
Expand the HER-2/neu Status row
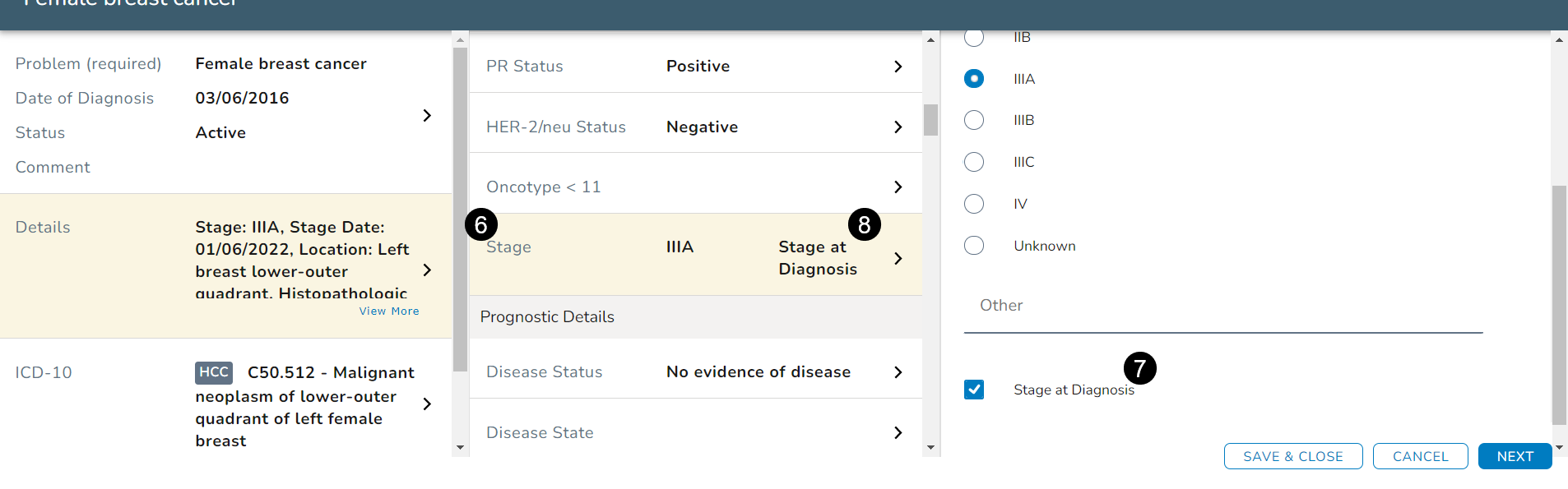[x=898, y=127]
